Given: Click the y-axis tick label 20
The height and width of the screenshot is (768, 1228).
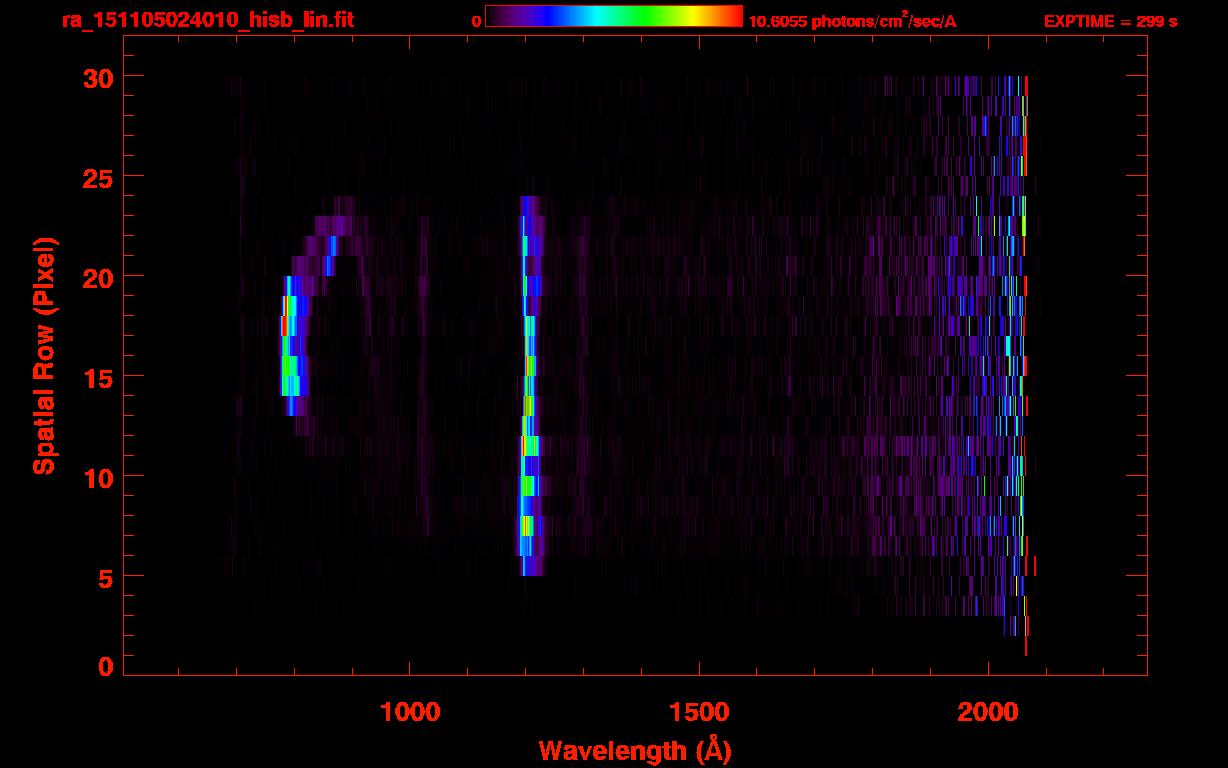Looking at the screenshot, I should pyautogui.click(x=98, y=277).
